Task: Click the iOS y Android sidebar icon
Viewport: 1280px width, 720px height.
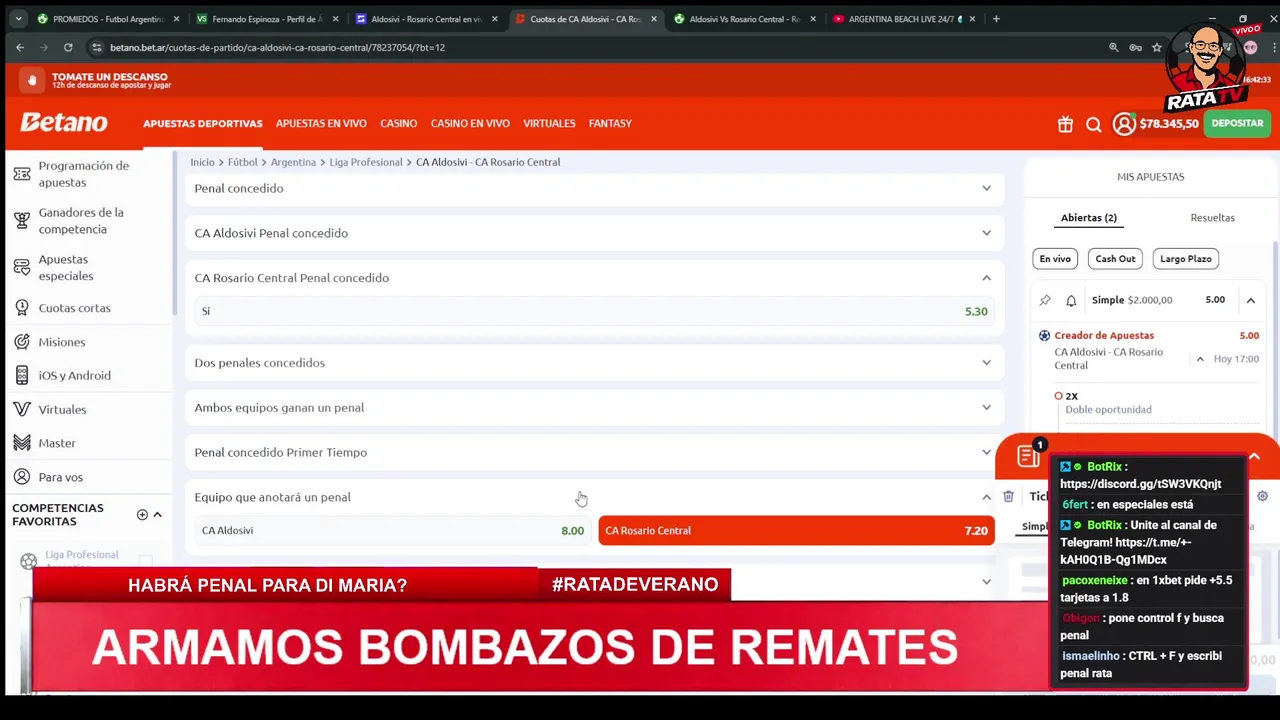Action: click(22, 375)
